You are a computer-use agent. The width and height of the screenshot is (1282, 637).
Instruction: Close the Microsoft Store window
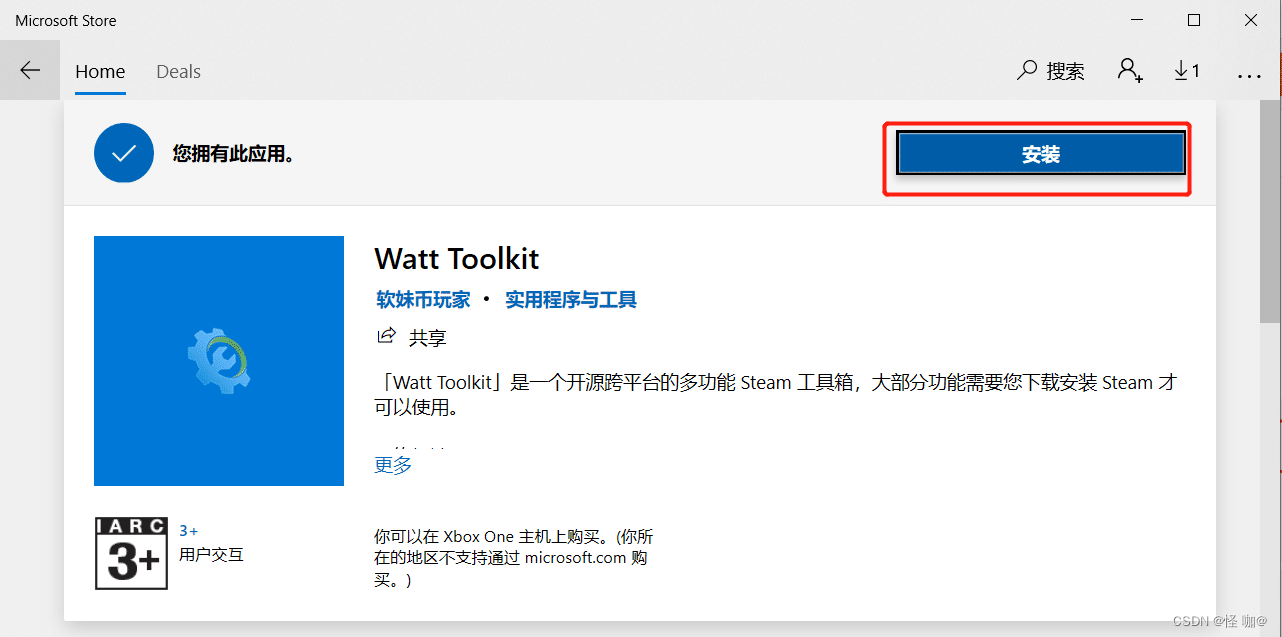[1252, 20]
